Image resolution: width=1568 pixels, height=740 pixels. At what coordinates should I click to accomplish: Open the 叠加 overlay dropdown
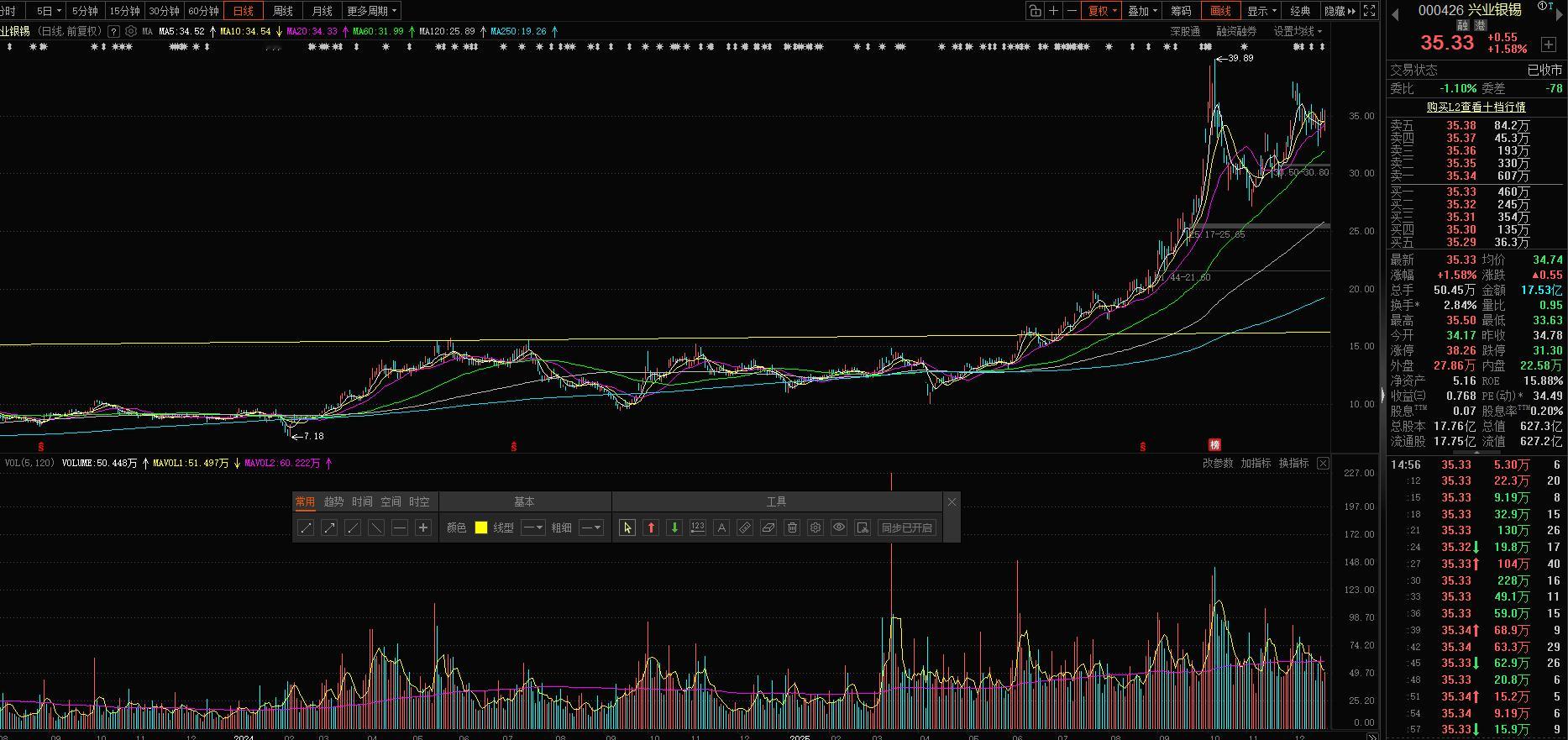[1142, 11]
